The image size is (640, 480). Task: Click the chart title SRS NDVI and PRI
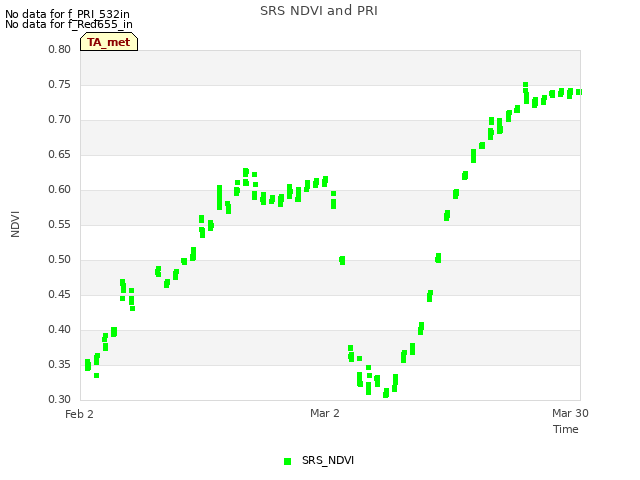(319, 11)
